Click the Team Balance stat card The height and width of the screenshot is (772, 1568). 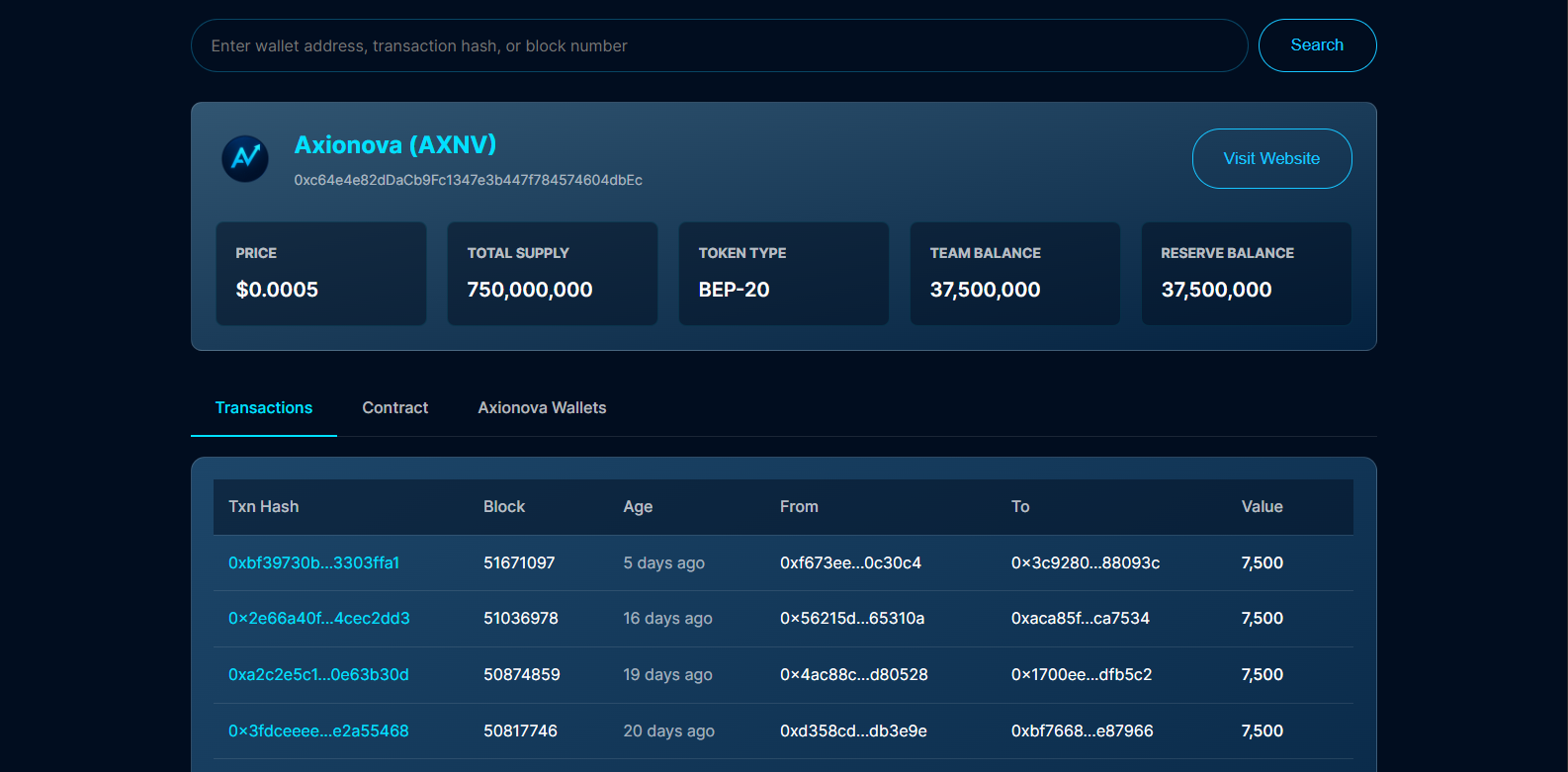click(1014, 274)
